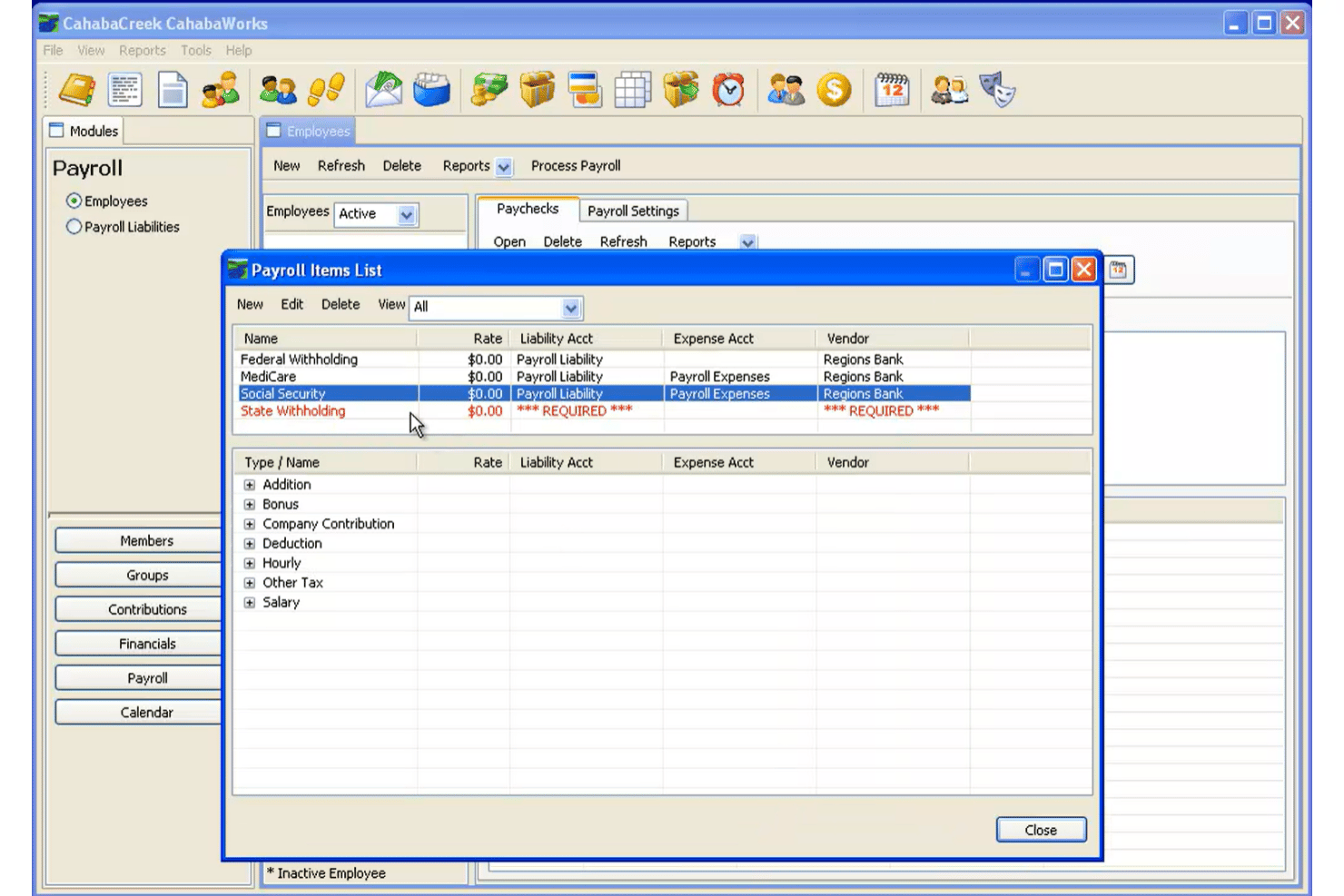Image resolution: width=1344 pixels, height=896 pixels.
Task: Select the MediCare payroll item row
Action: 604,377
